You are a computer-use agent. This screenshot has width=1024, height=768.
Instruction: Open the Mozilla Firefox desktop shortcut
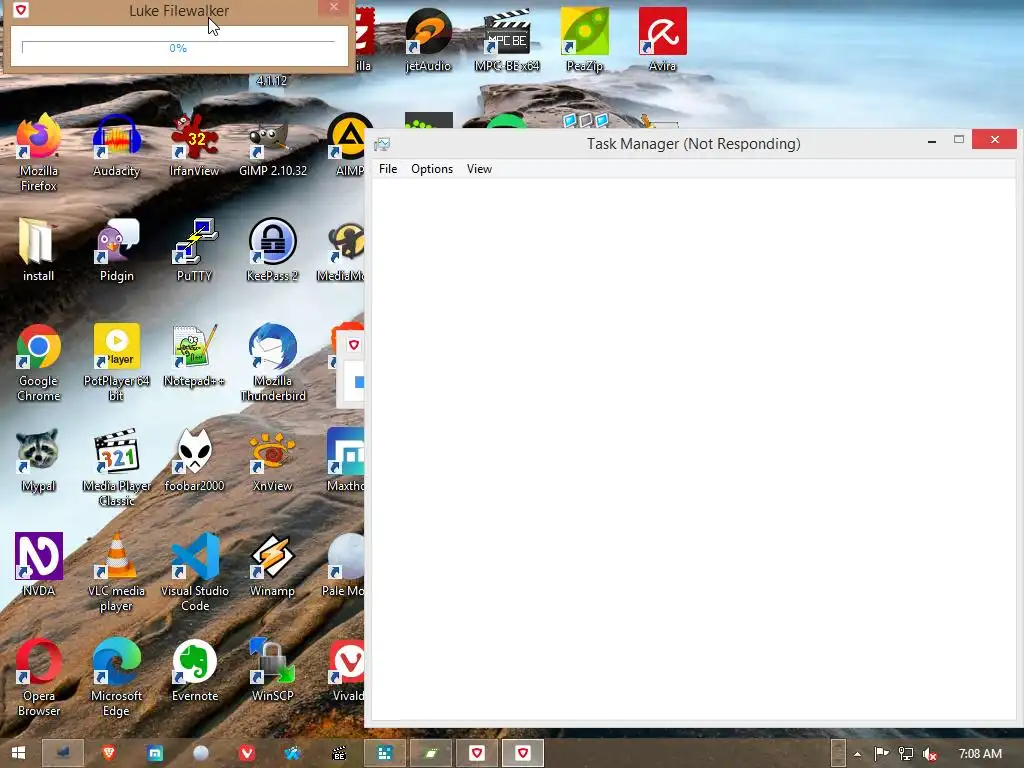[39, 153]
